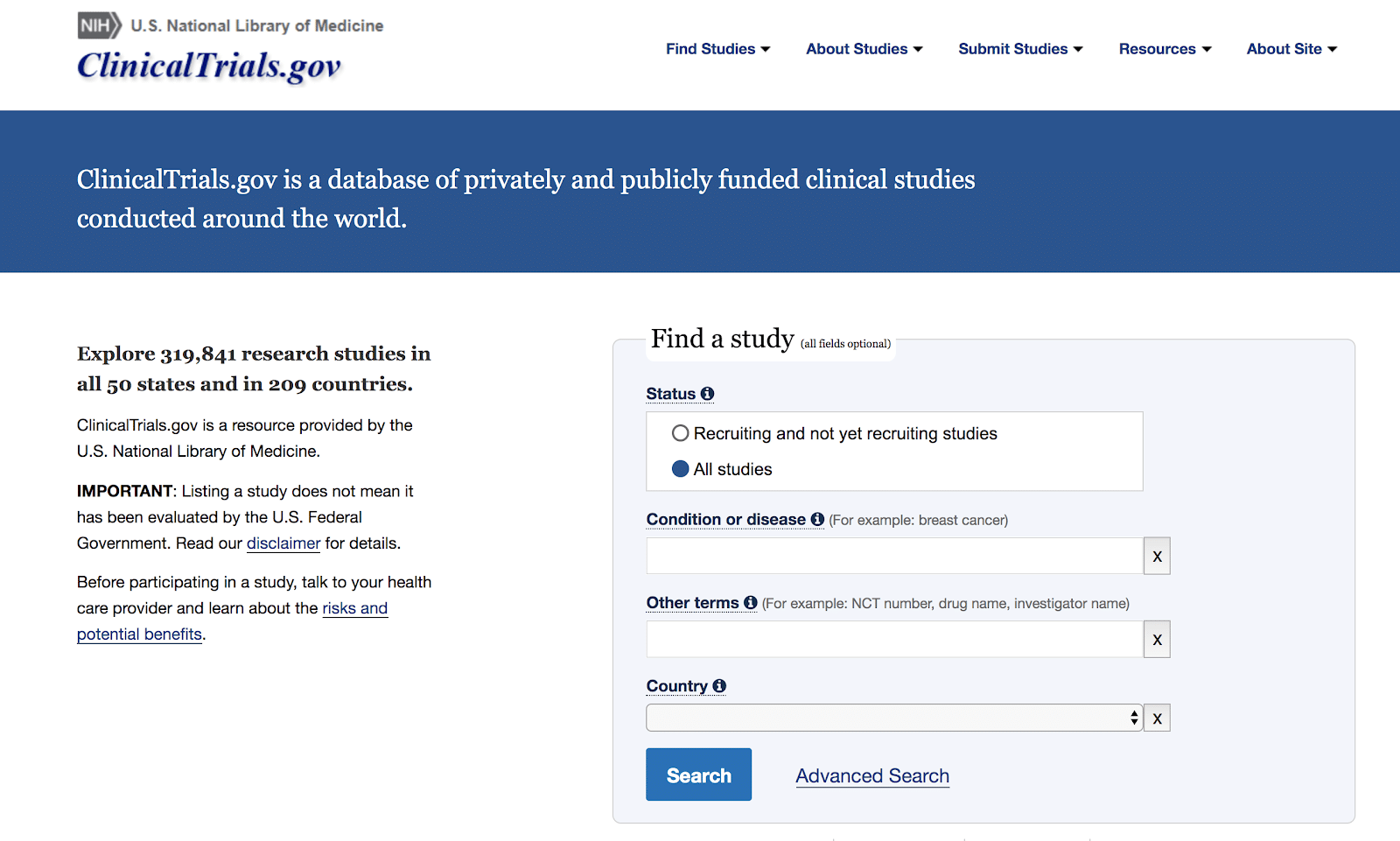This screenshot has height=841, width=1400.
Task: Click the Condition or disease label
Action: 726,519
